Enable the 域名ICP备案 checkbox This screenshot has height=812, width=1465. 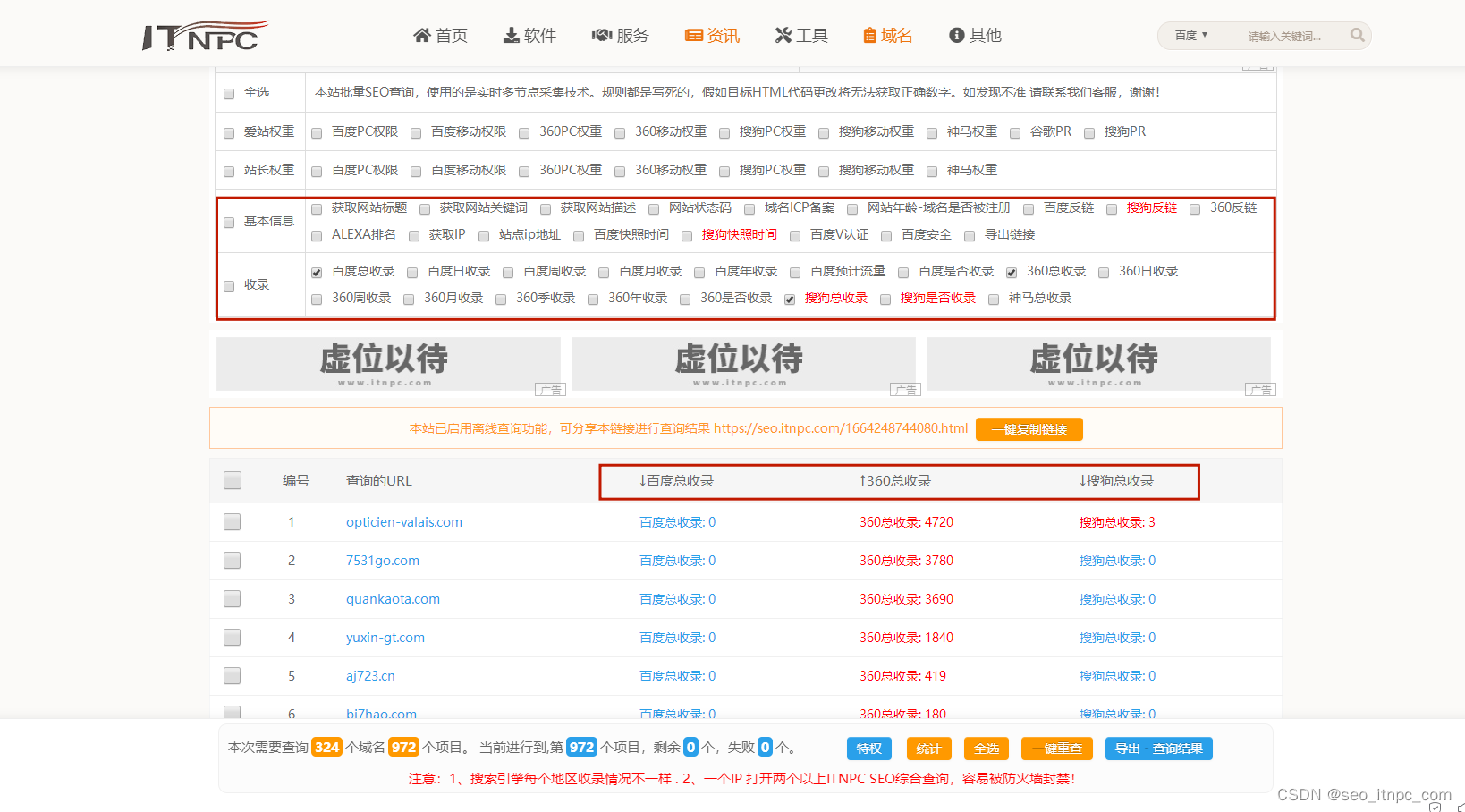[749, 209]
